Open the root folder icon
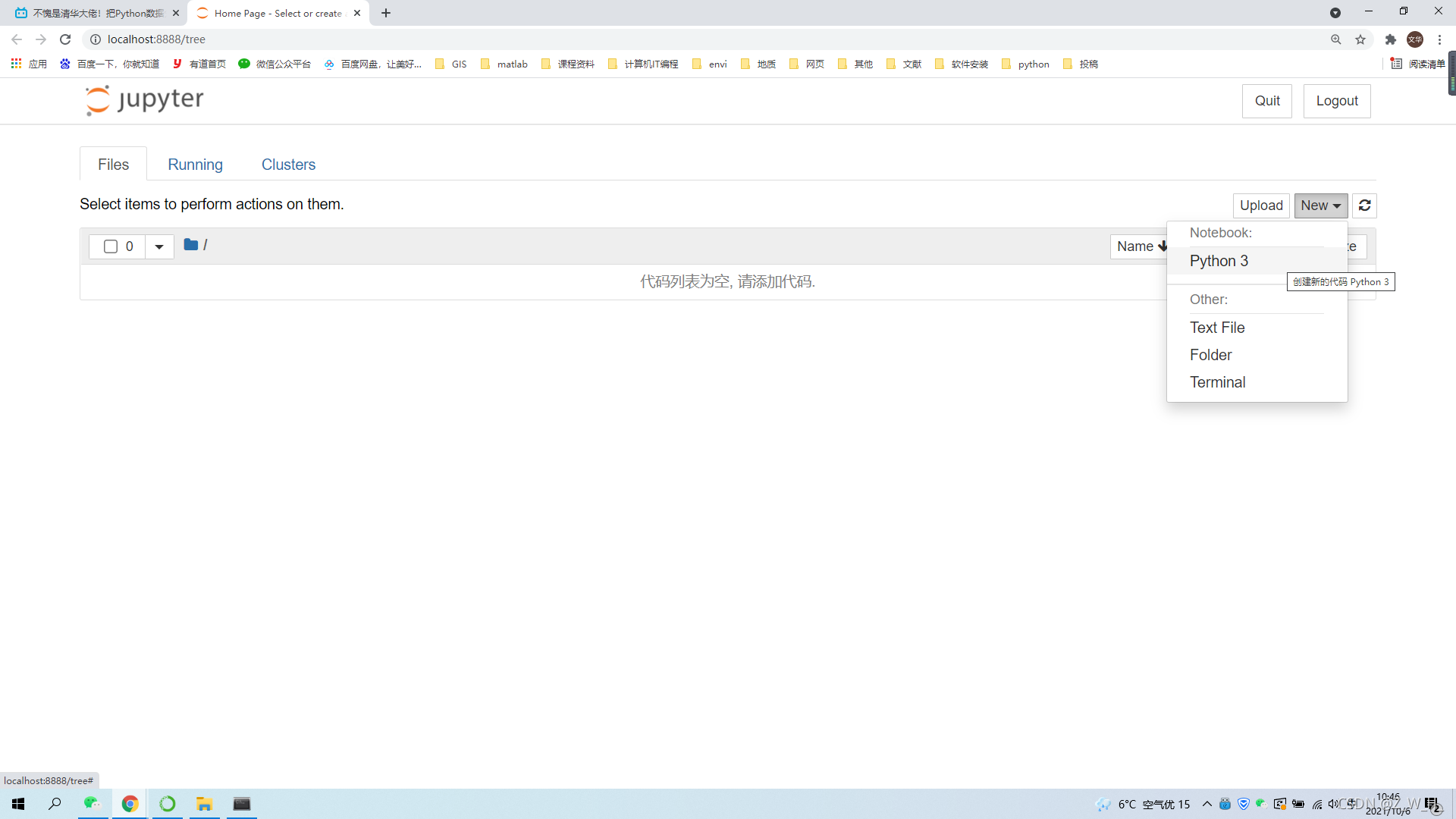 (190, 245)
